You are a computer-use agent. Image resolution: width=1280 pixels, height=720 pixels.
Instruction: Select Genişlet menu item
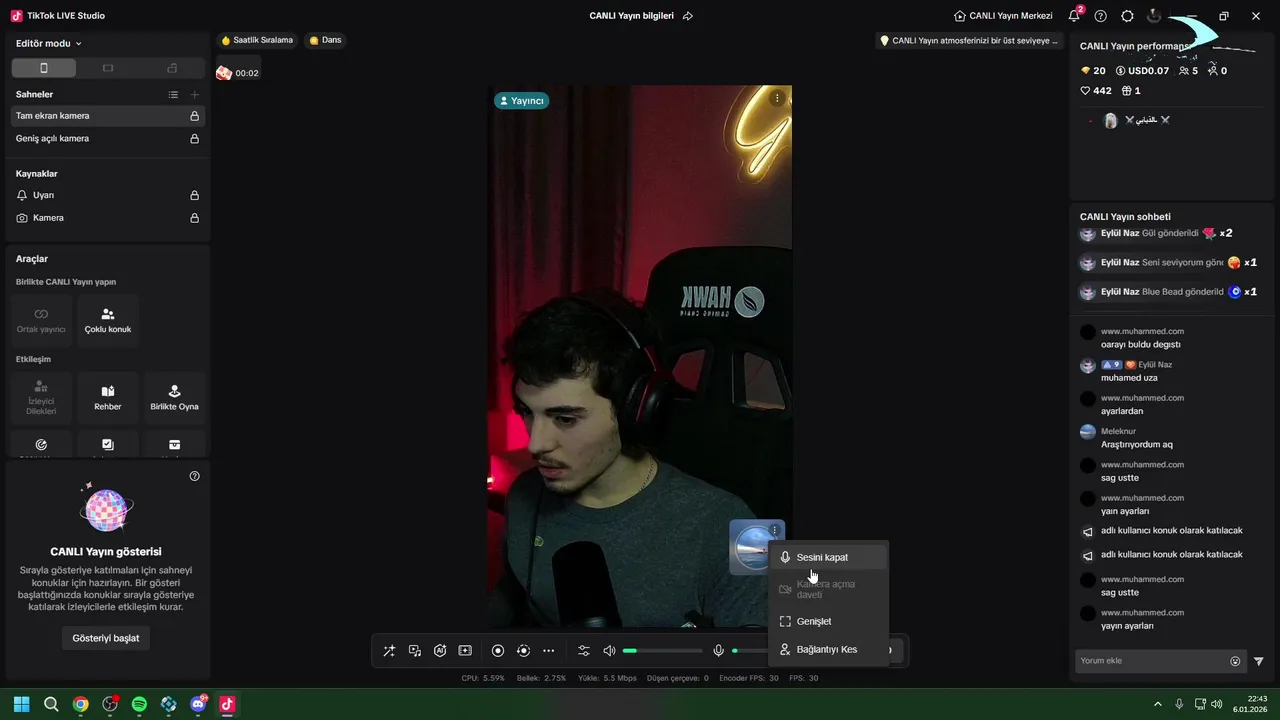pyautogui.click(x=828, y=621)
